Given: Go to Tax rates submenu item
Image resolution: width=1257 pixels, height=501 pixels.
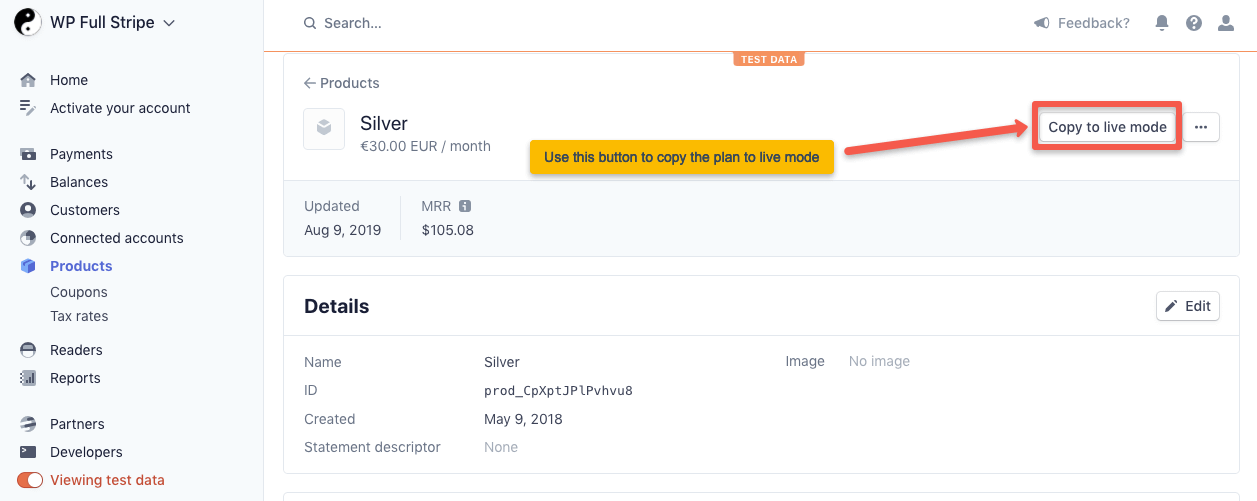Looking at the screenshot, I should coord(79,316).
